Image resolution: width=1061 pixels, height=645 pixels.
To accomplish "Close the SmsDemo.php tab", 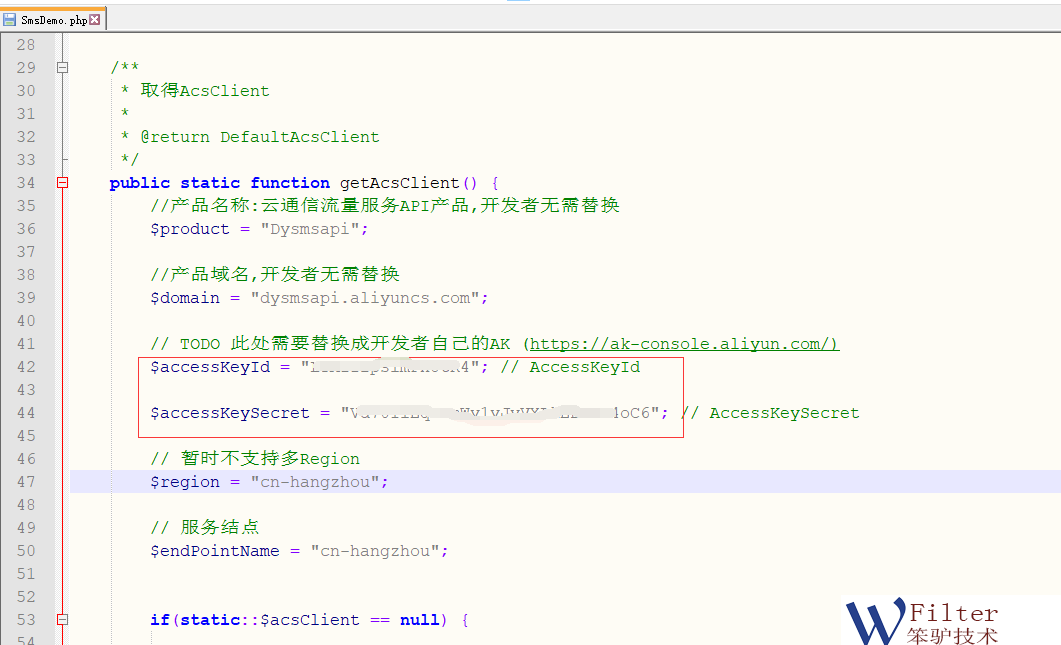I will pyautogui.click(x=95, y=20).
